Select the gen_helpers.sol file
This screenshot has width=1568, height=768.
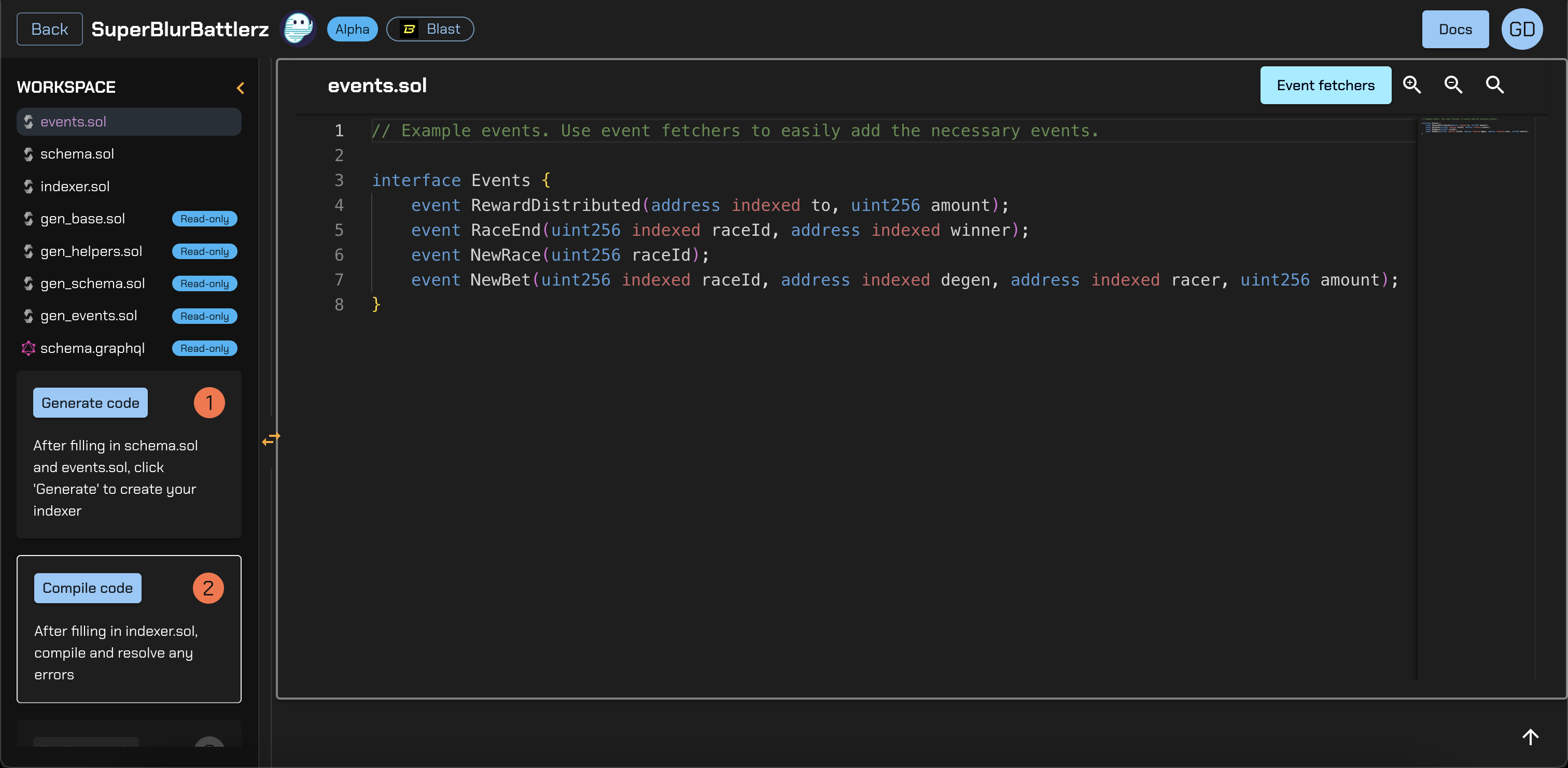click(x=91, y=251)
